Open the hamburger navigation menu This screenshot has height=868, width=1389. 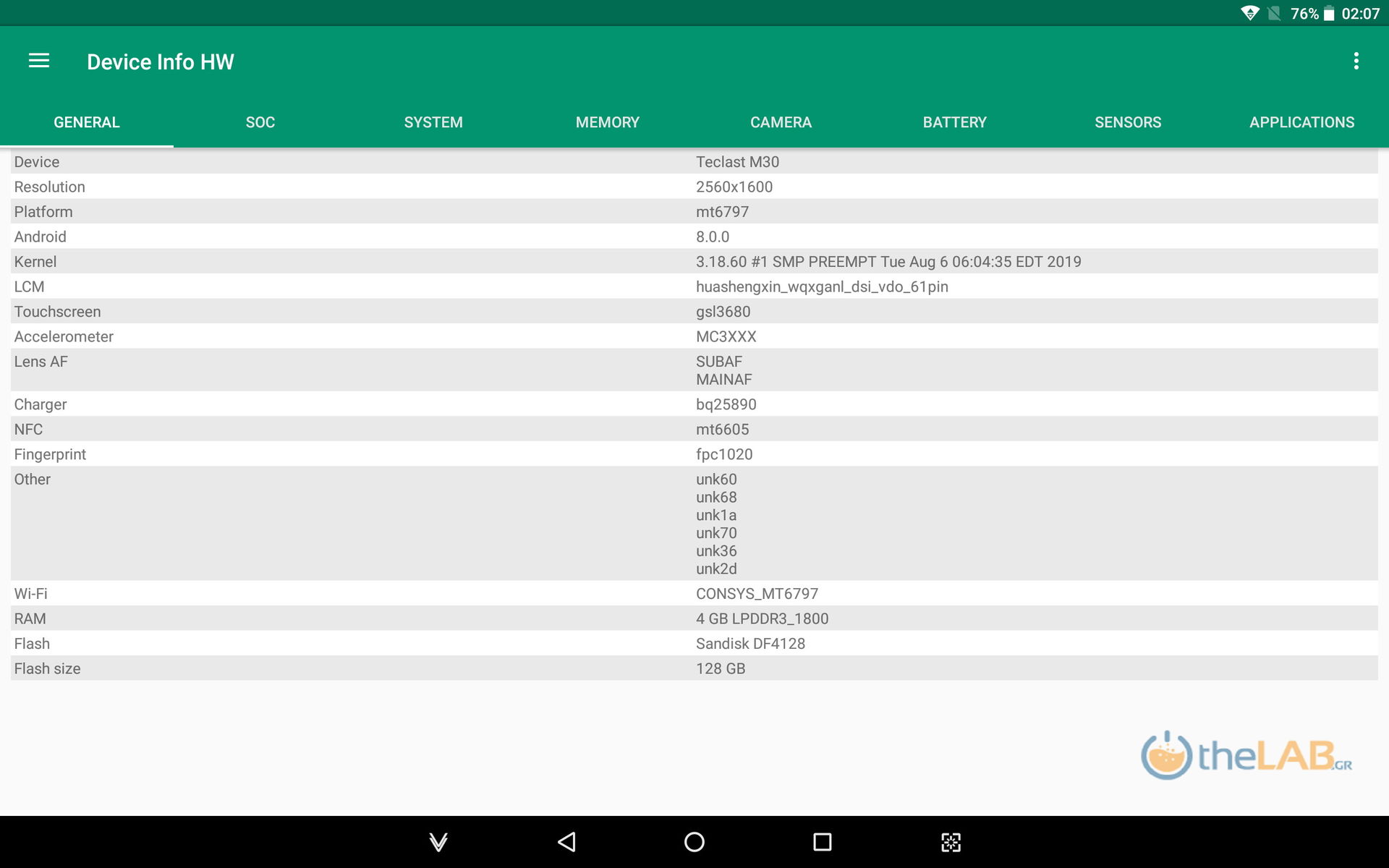(x=39, y=61)
